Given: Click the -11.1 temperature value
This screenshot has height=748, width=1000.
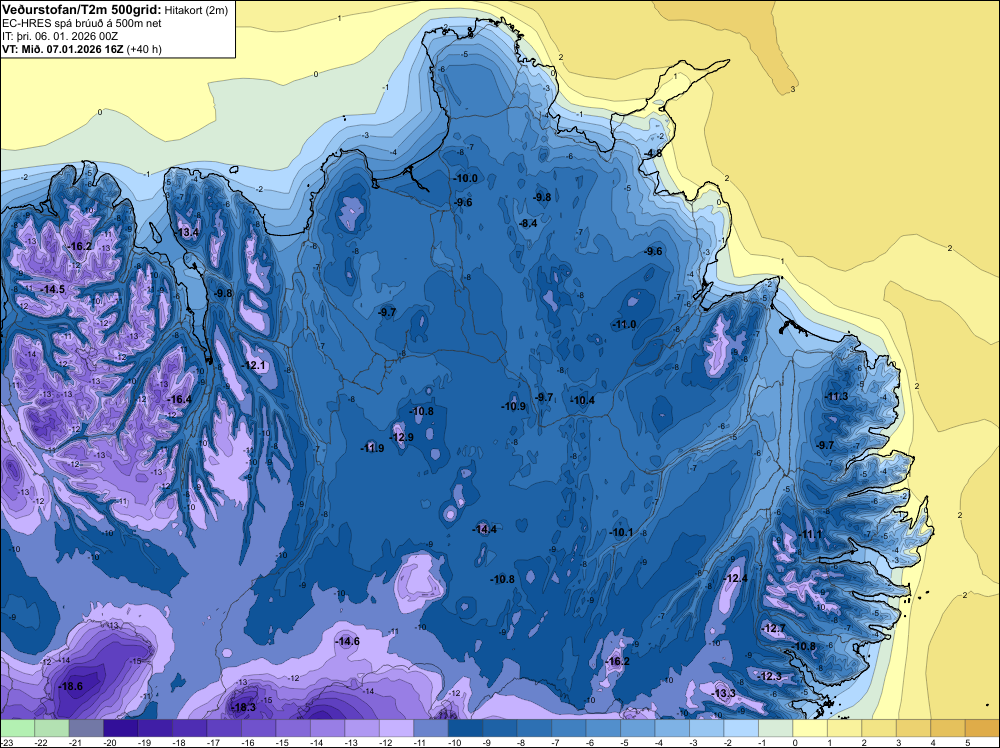Looking at the screenshot, I should point(810,534).
